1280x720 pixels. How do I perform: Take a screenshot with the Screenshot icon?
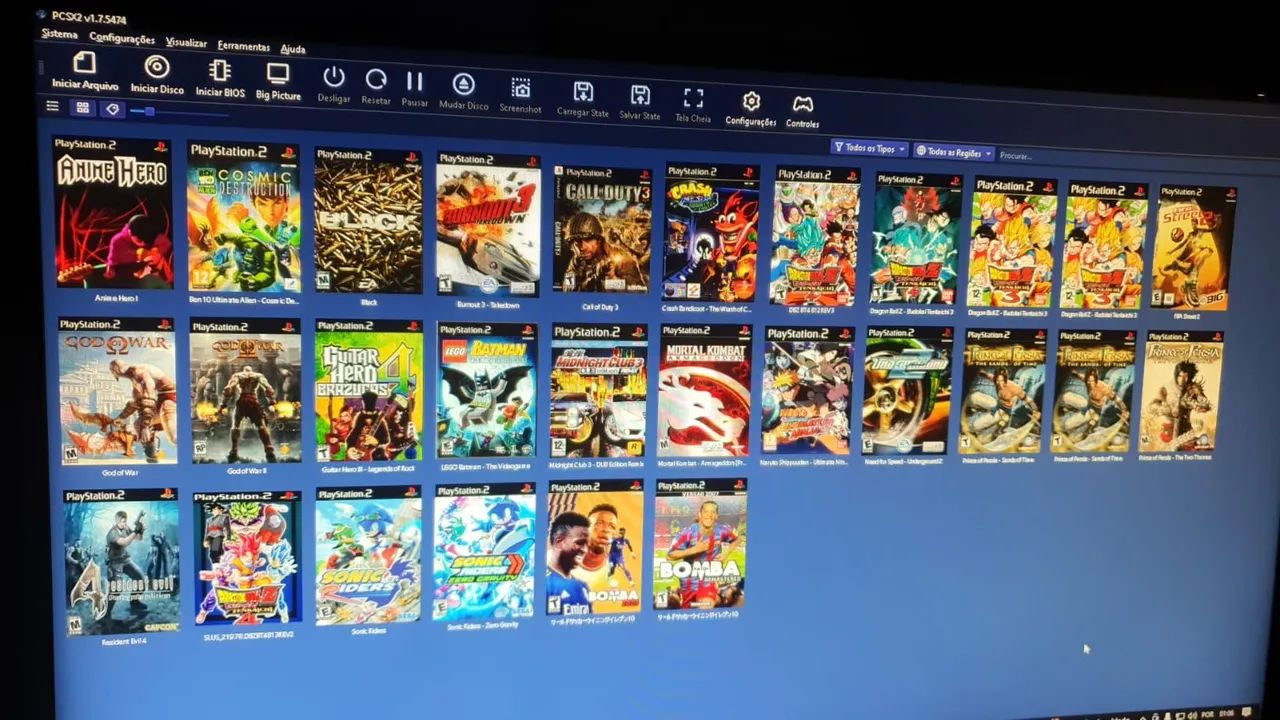pos(521,87)
